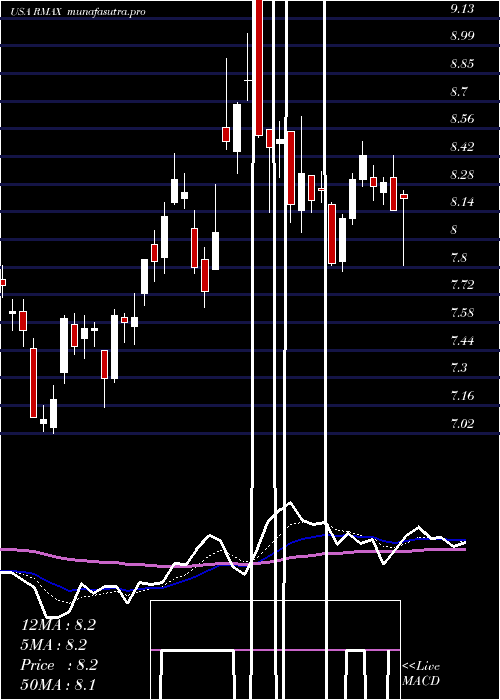Click the Price : 8.2 readout

(59, 665)
